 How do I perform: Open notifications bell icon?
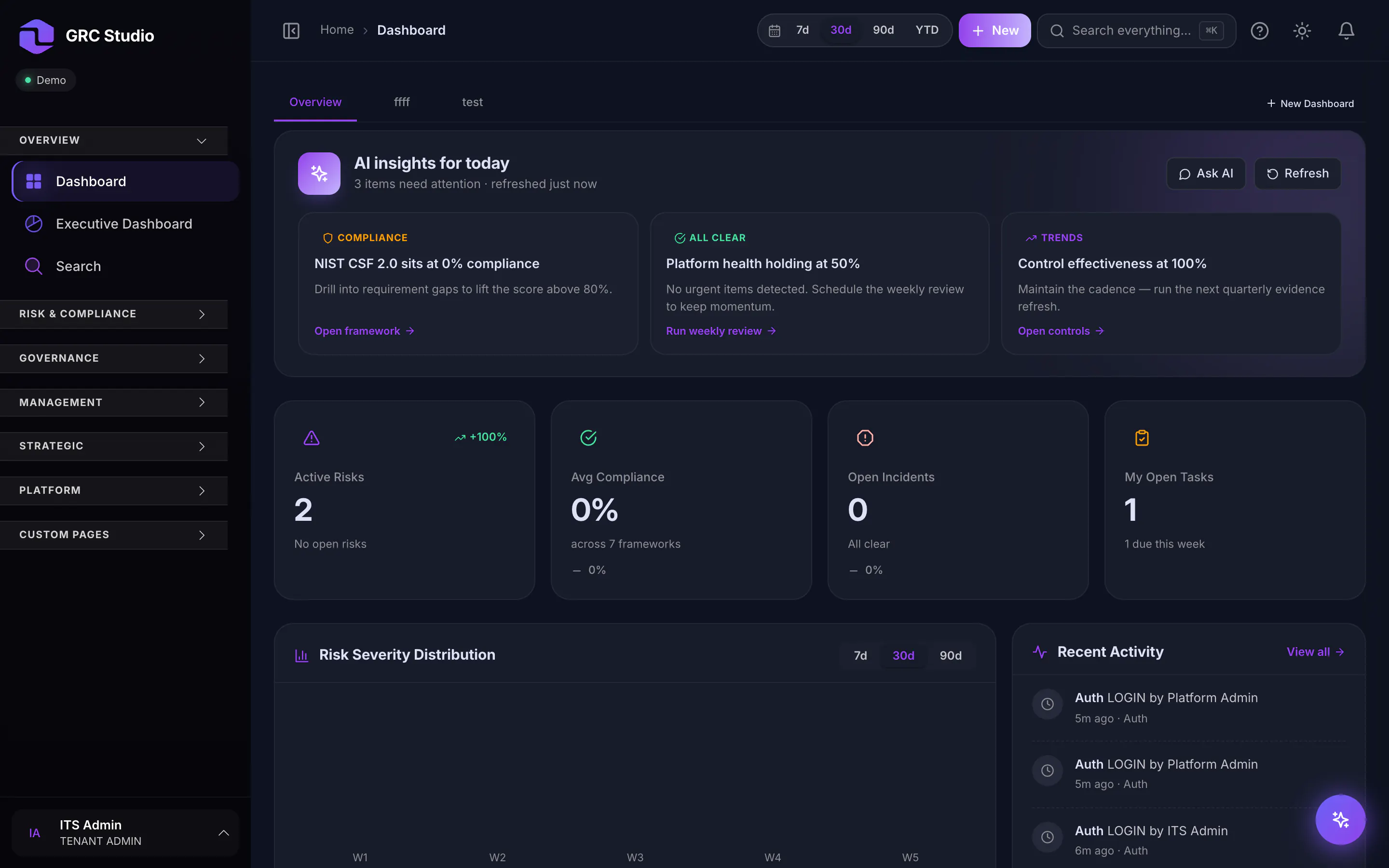click(1346, 30)
